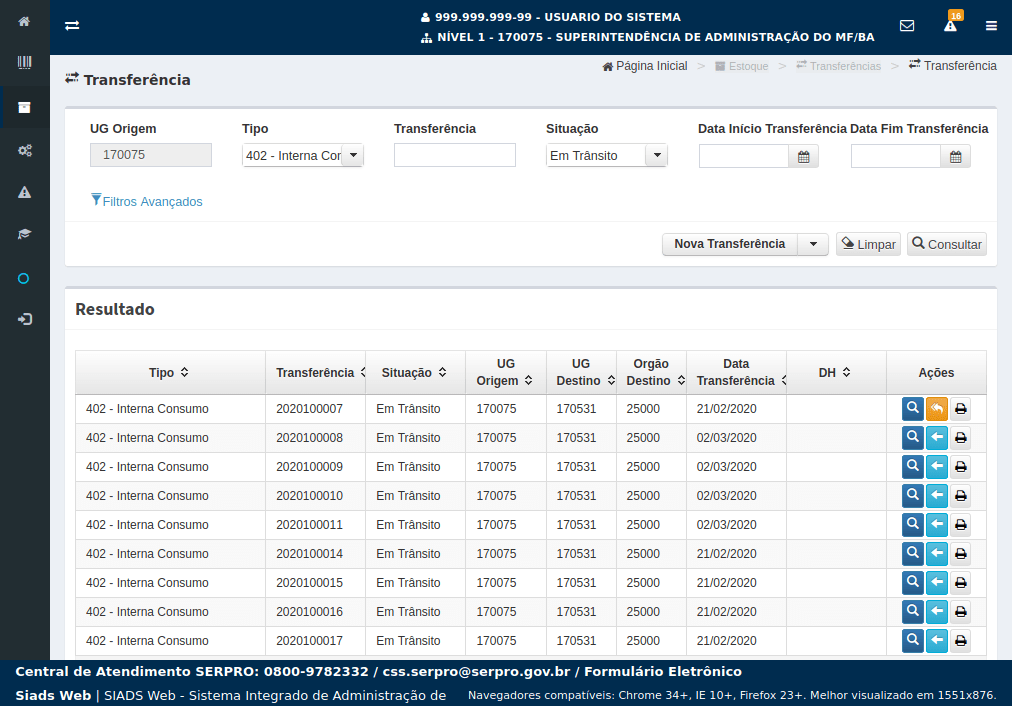1012x706 pixels.
Task: Click the circle icon in sidebar
Action: (24, 279)
